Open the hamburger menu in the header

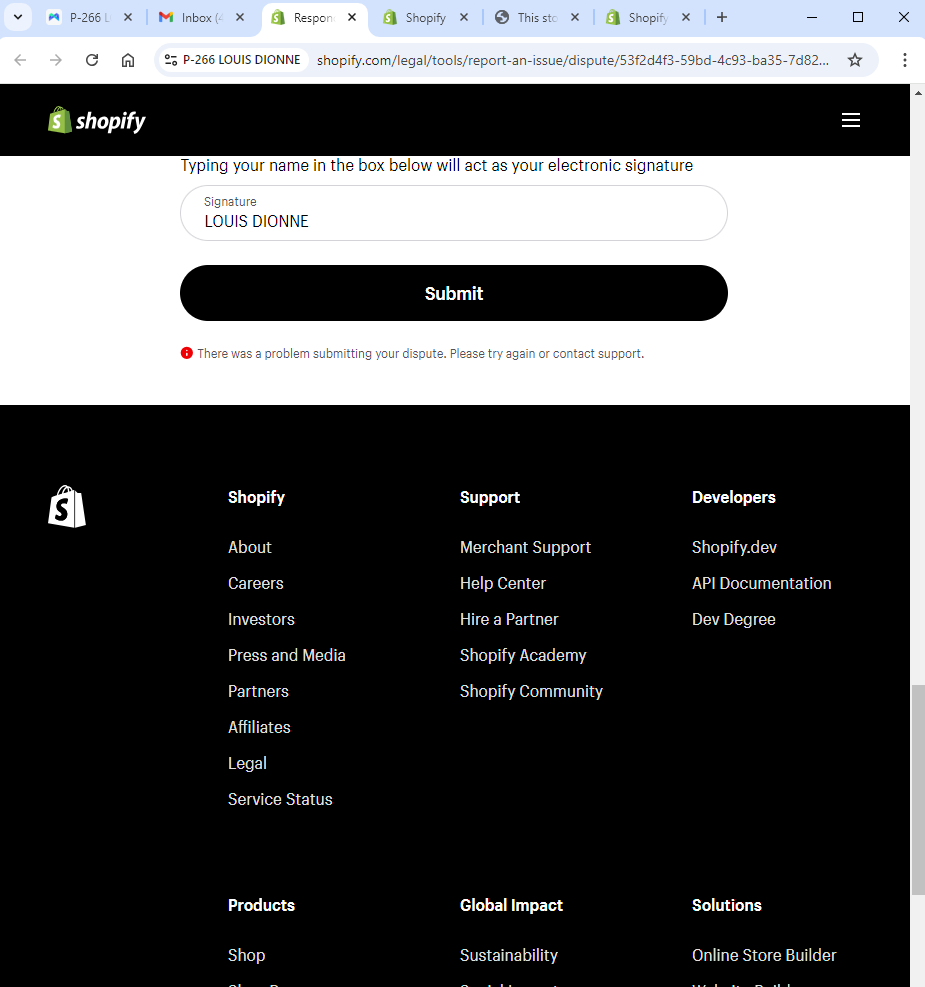tap(851, 120)
